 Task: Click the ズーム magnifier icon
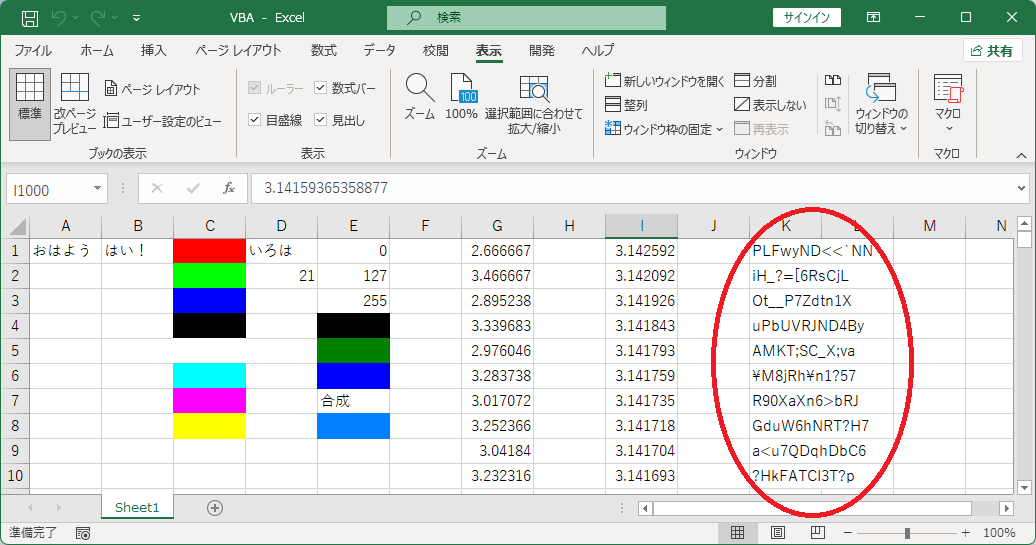(x=420, y=88)
